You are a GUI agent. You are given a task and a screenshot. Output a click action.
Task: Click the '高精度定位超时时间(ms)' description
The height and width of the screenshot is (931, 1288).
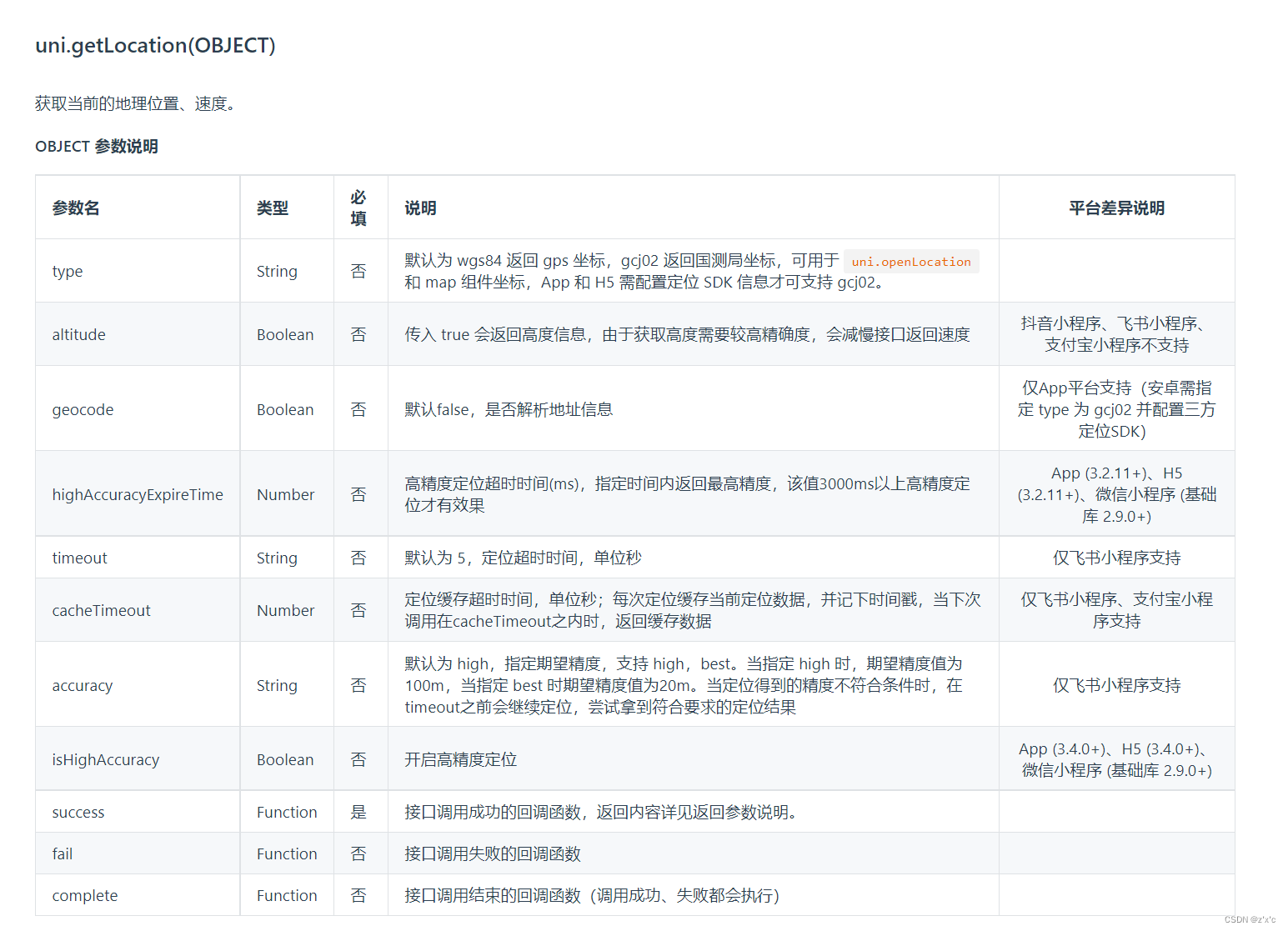687,494
